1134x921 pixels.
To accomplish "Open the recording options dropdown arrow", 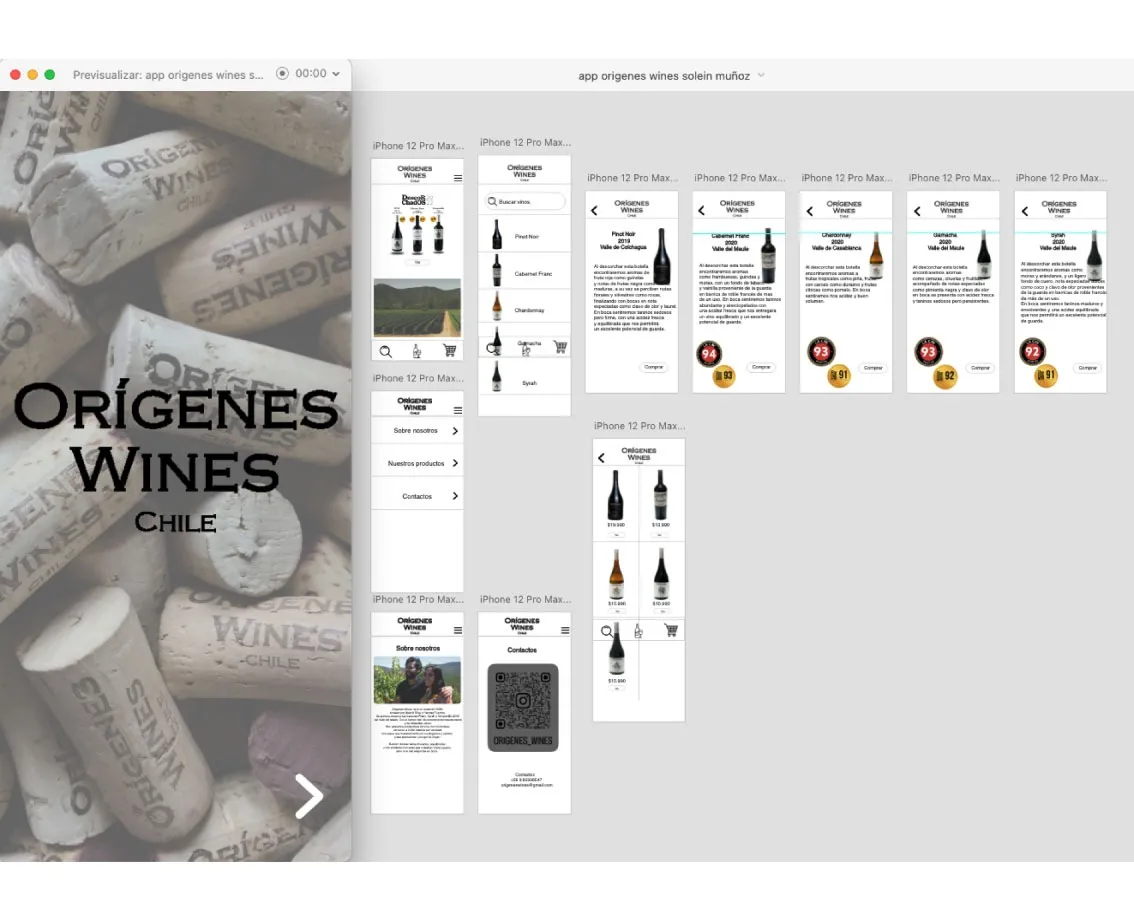I will pos(336,74).
